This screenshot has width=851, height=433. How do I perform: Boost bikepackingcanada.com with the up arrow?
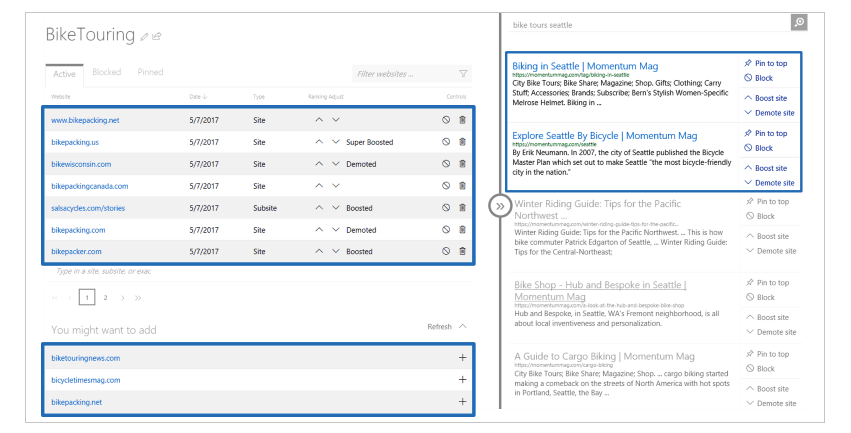coord(320,186)
